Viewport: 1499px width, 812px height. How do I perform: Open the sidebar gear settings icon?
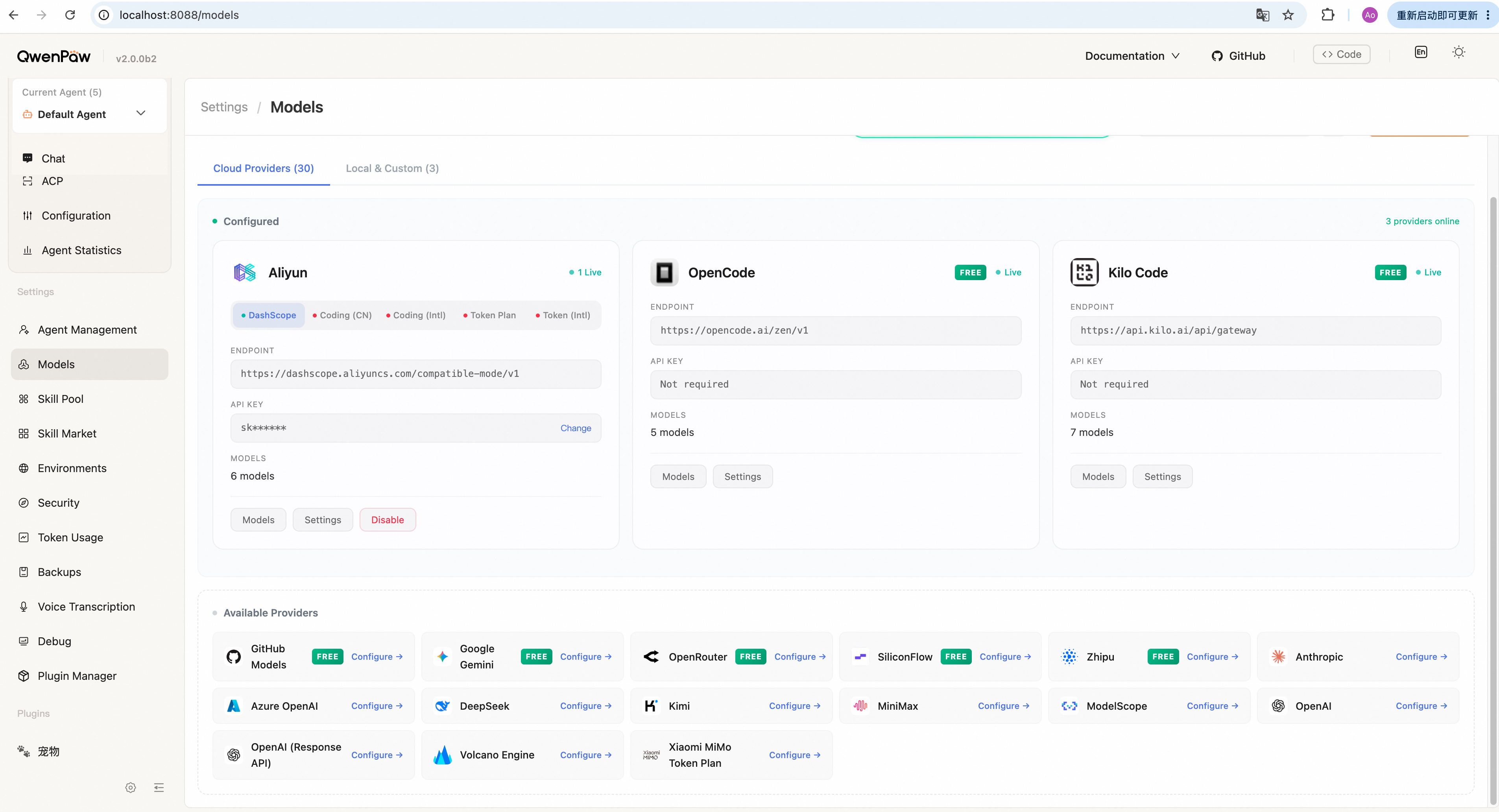130,788
